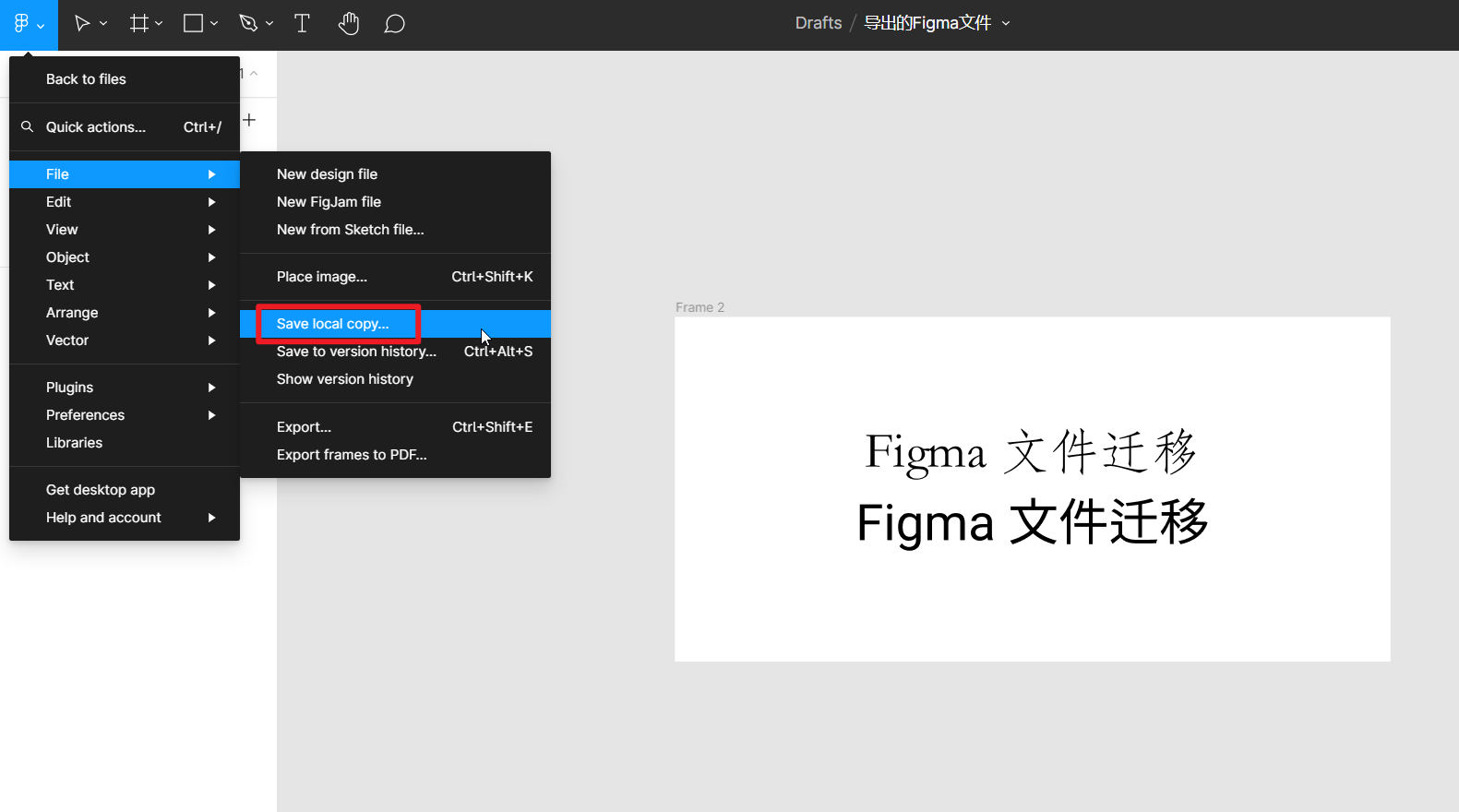Image resolution: width=1459 pixels, height=812 pixels.
Task: Choose New from Sketch file
Action: (395, 230)
